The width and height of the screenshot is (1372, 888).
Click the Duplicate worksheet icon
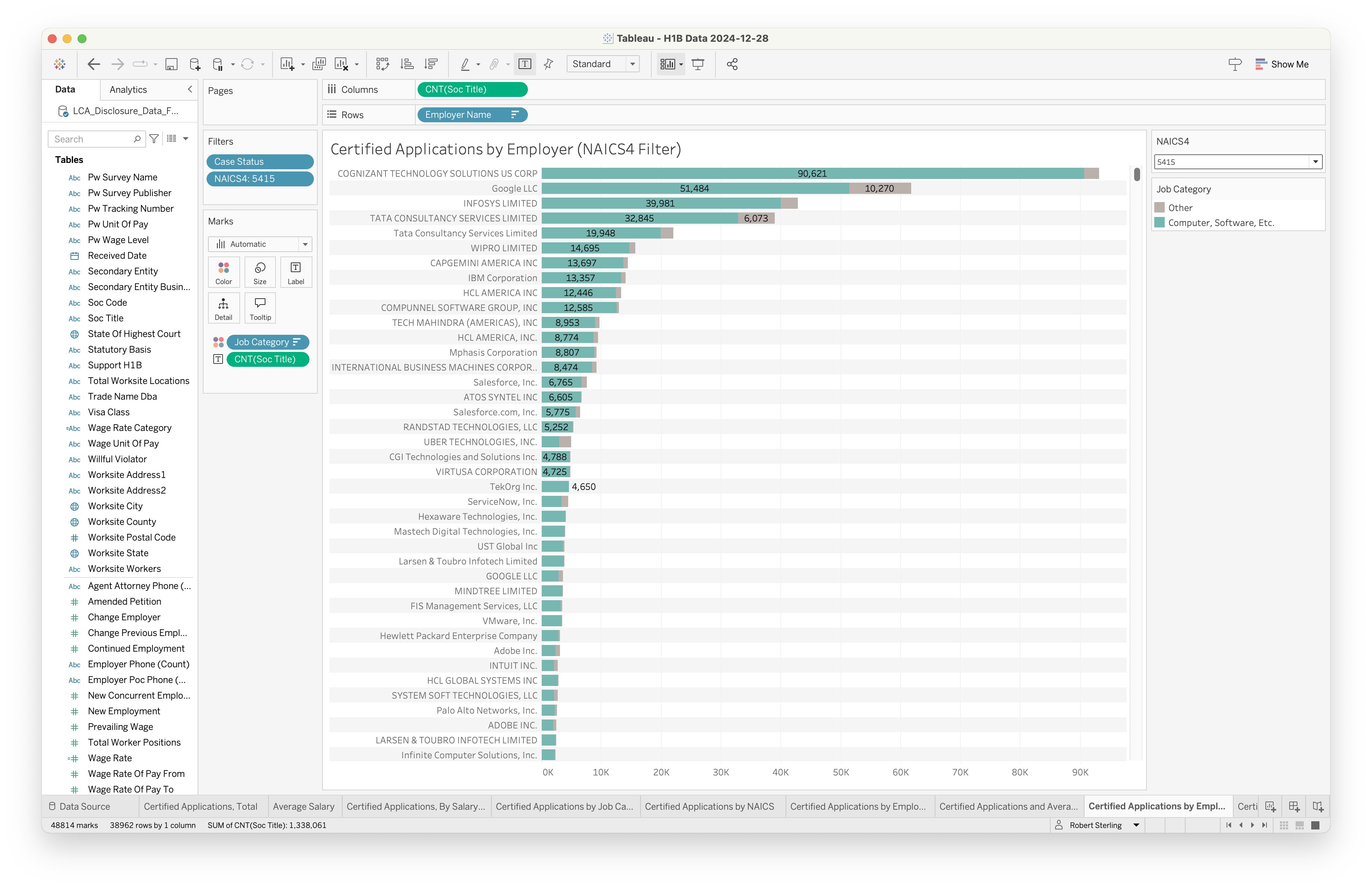coord(319,64)
